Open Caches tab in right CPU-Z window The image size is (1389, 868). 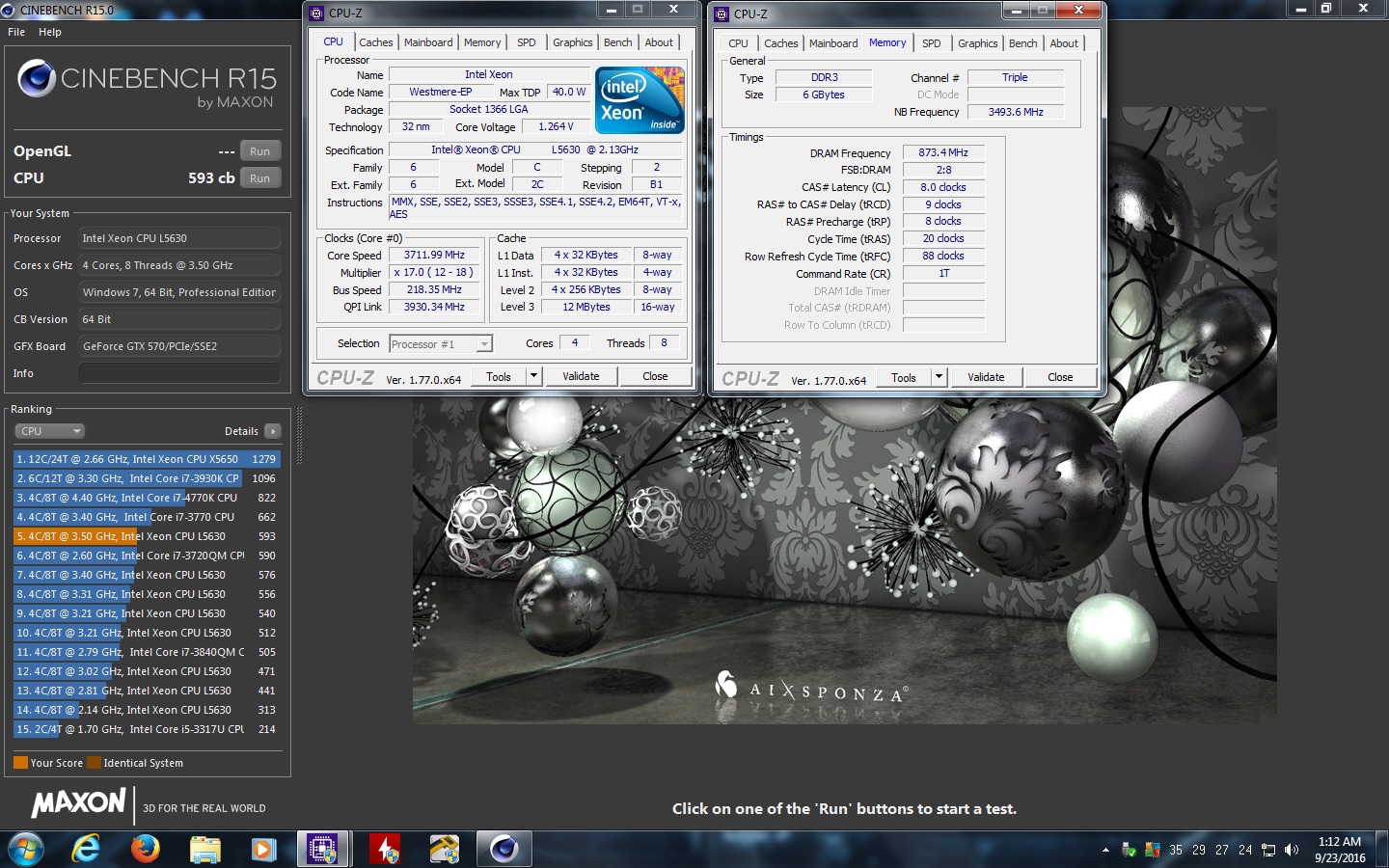tap(780, 43)
